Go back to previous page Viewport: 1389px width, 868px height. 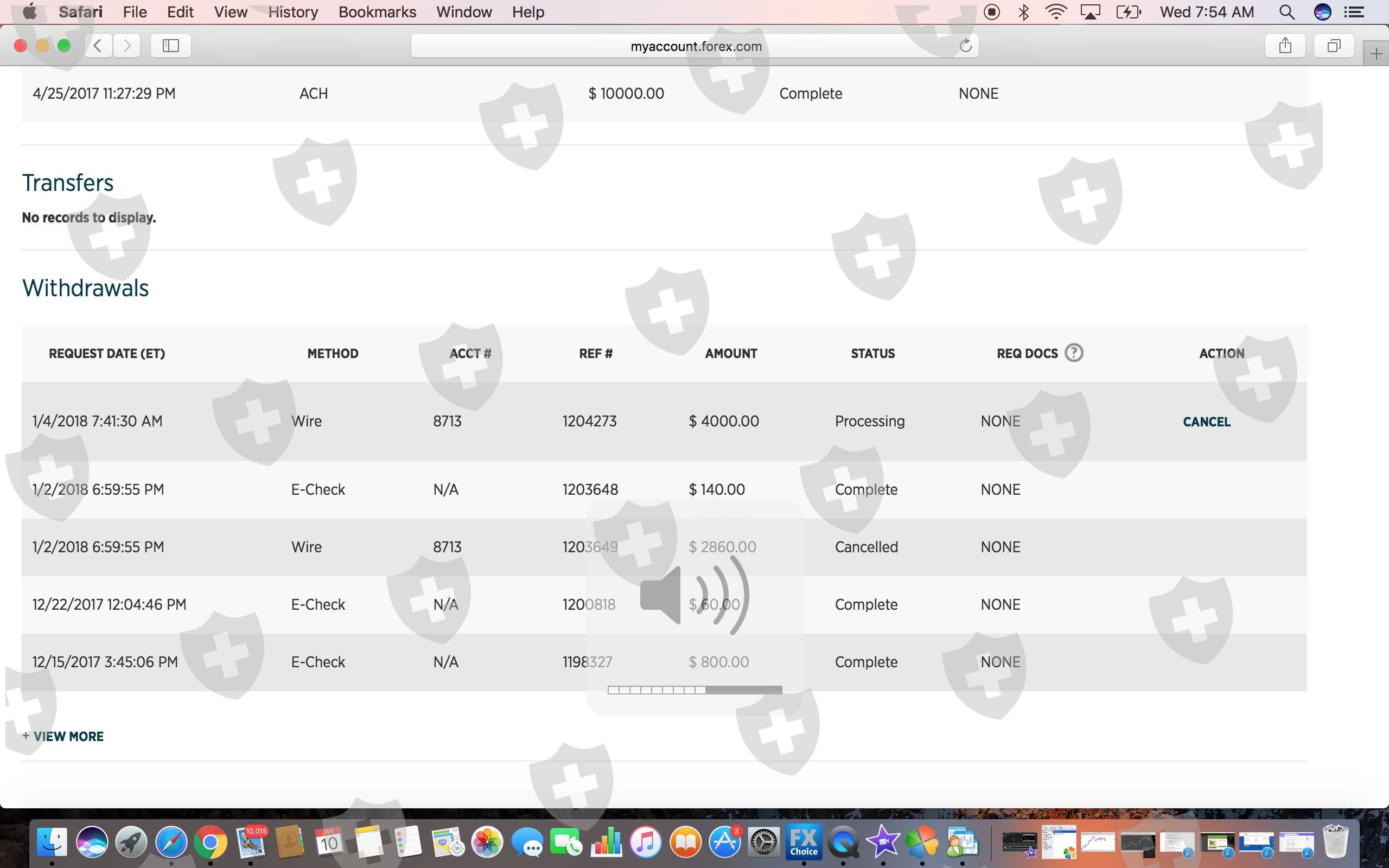[x=98, y=46]
